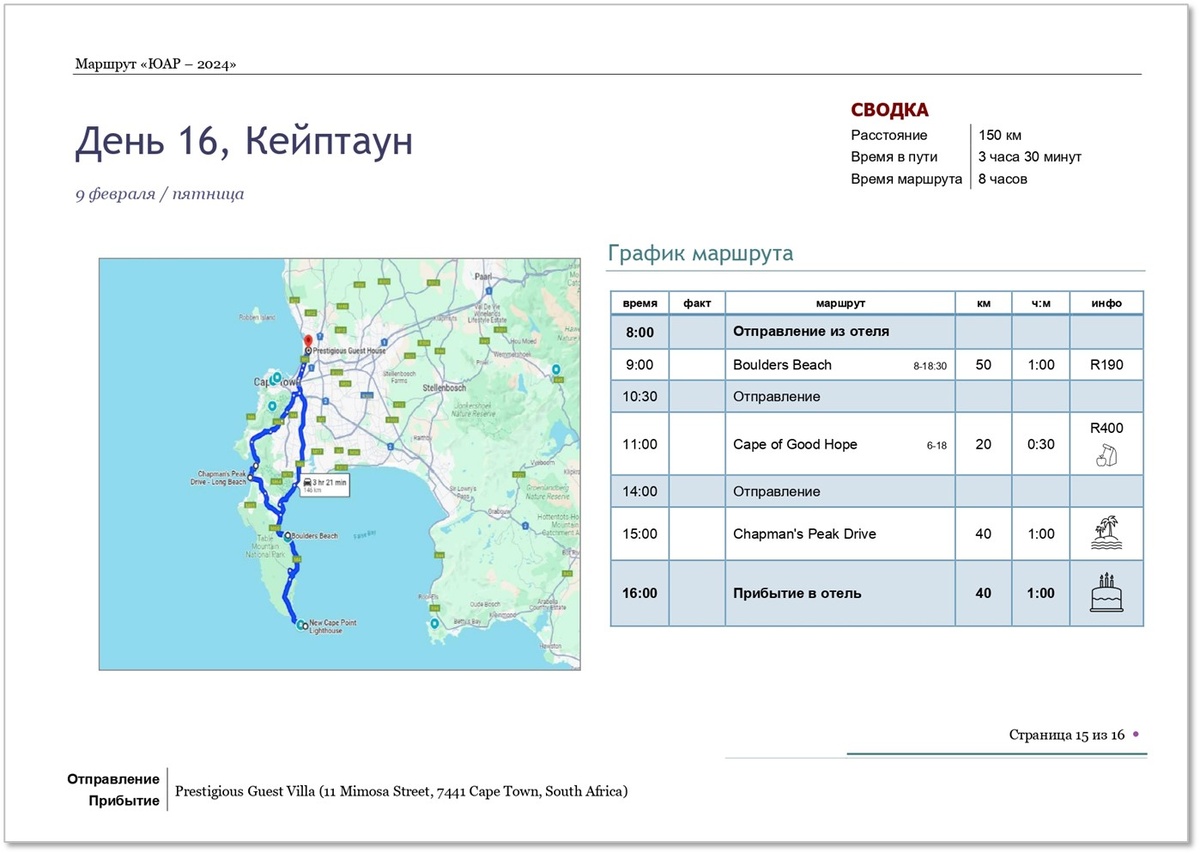Screen dimensions: 1200x854
Task: Click the birthday cake icon
Action: pos(1106,592)
